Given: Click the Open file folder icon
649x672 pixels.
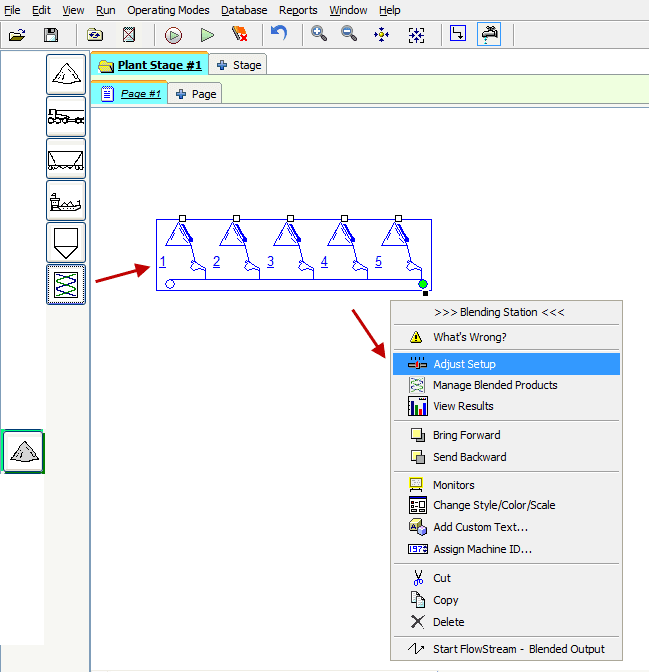Looking at the screenshot, I should [x=17, y=34].
